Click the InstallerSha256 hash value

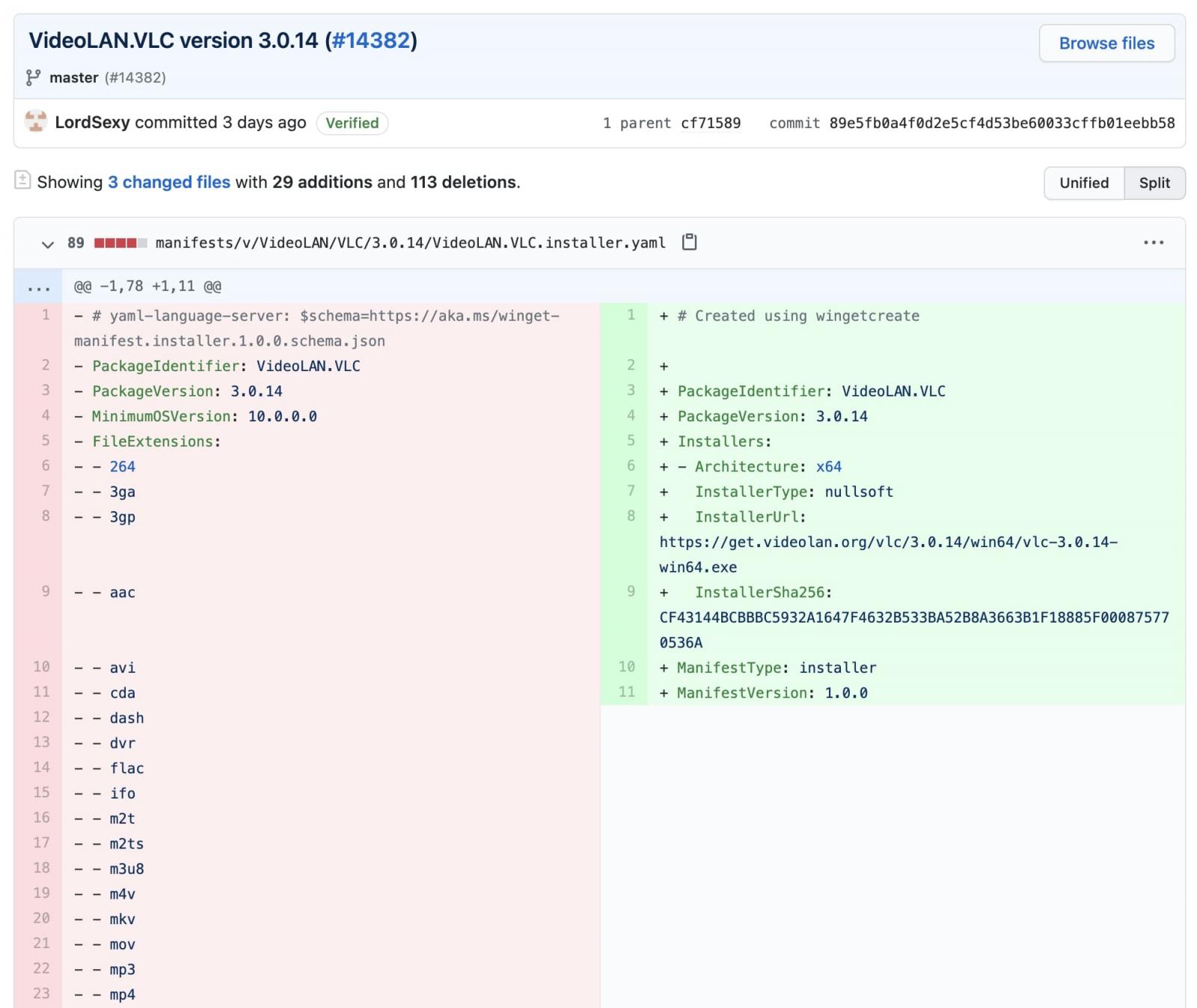tap(913, 630)
